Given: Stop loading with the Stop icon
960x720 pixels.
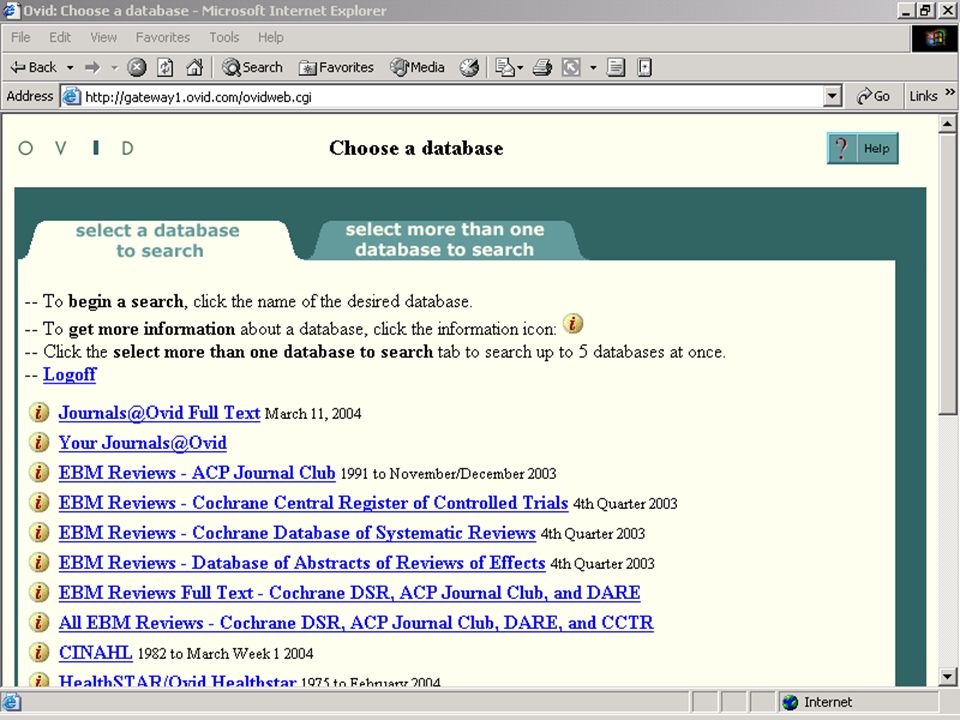Looking at the screenshot, I should [x=137, y=67].
